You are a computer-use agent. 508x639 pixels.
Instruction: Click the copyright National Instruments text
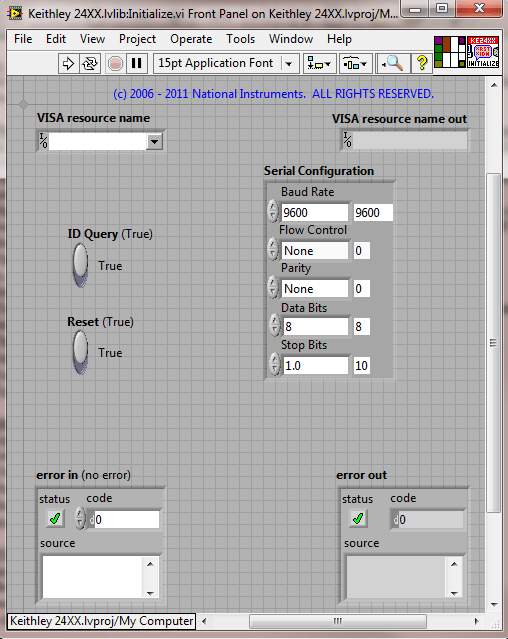(x=273, y=94)
